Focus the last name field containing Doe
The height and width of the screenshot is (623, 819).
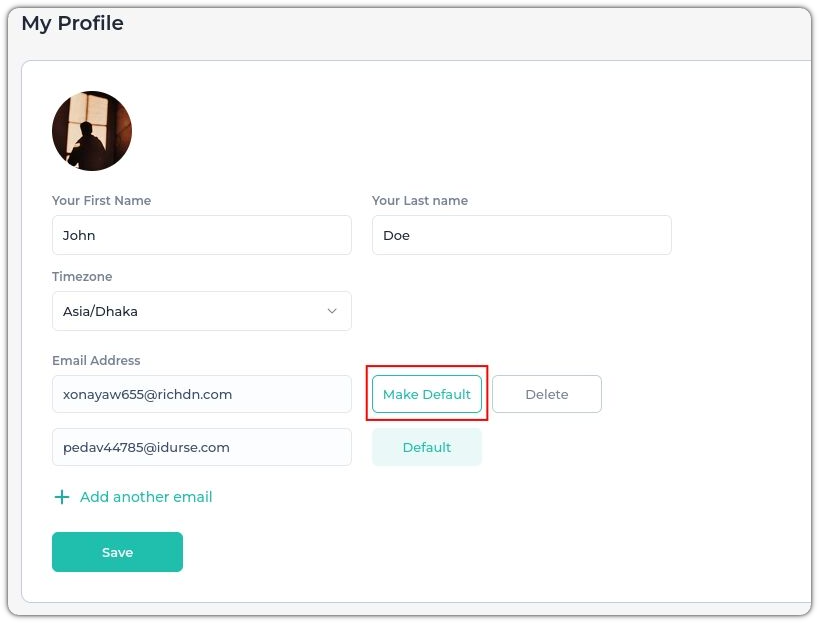[522, 235]
